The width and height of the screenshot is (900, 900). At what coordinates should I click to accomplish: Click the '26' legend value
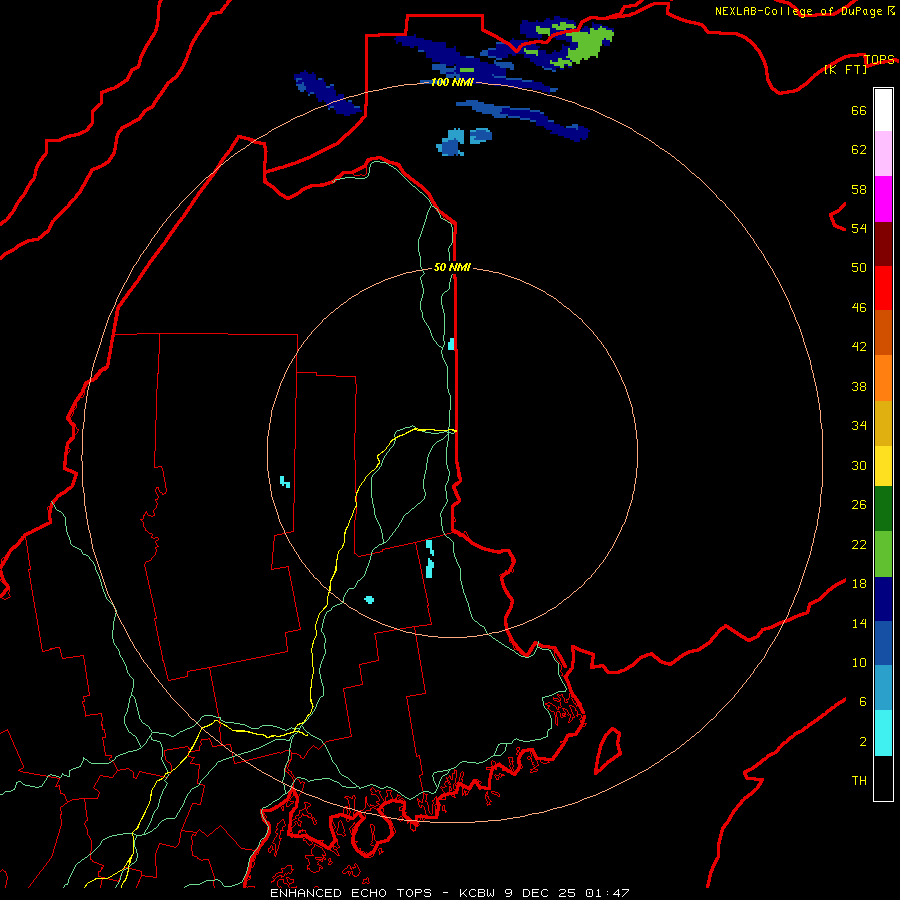click(859, 505)
